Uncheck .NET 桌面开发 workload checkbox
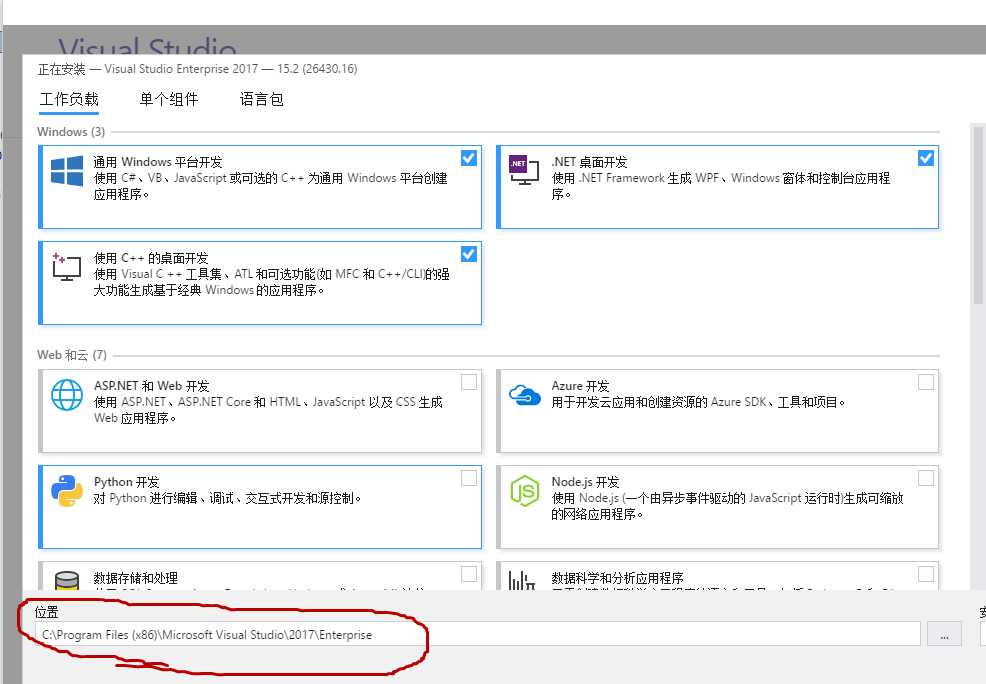The image size is (986, 684). point(926,158)
